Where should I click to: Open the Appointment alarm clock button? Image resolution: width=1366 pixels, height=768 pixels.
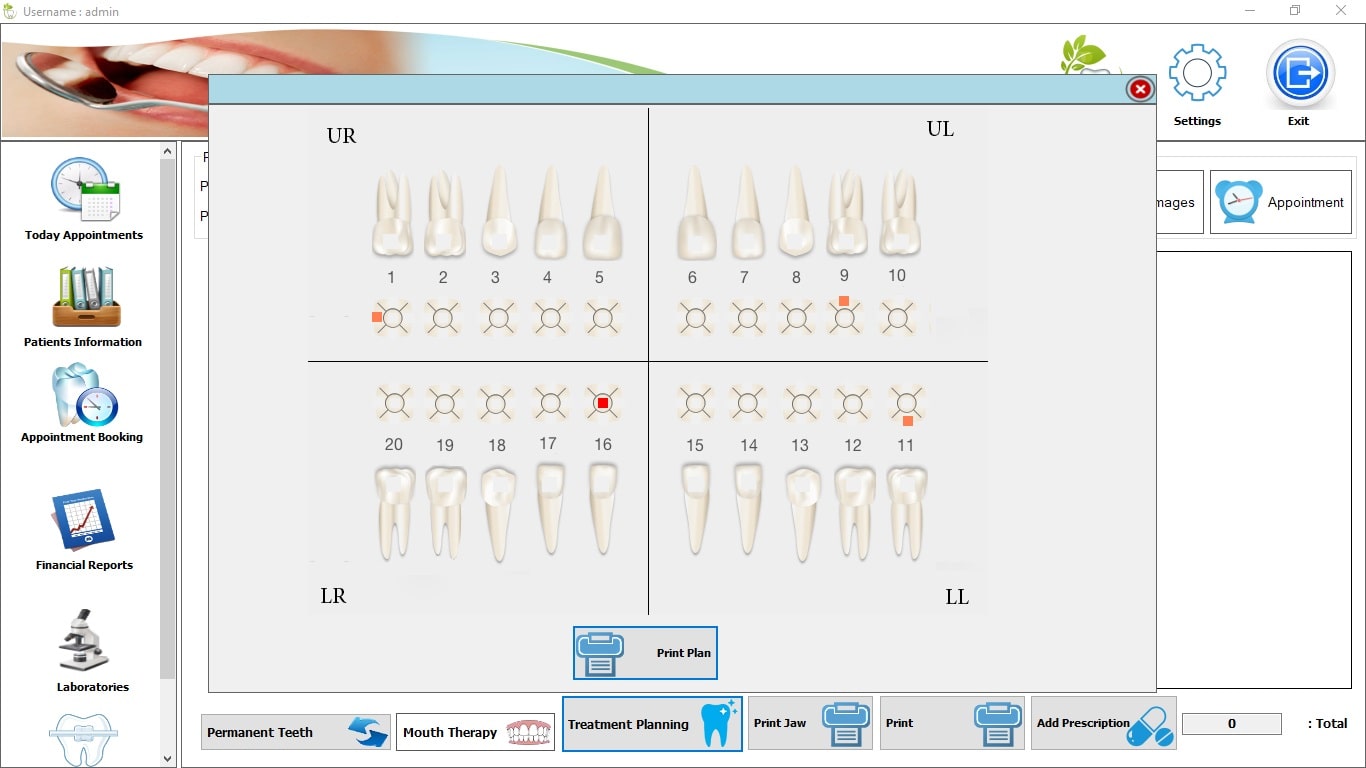(x=1281, y=202)
